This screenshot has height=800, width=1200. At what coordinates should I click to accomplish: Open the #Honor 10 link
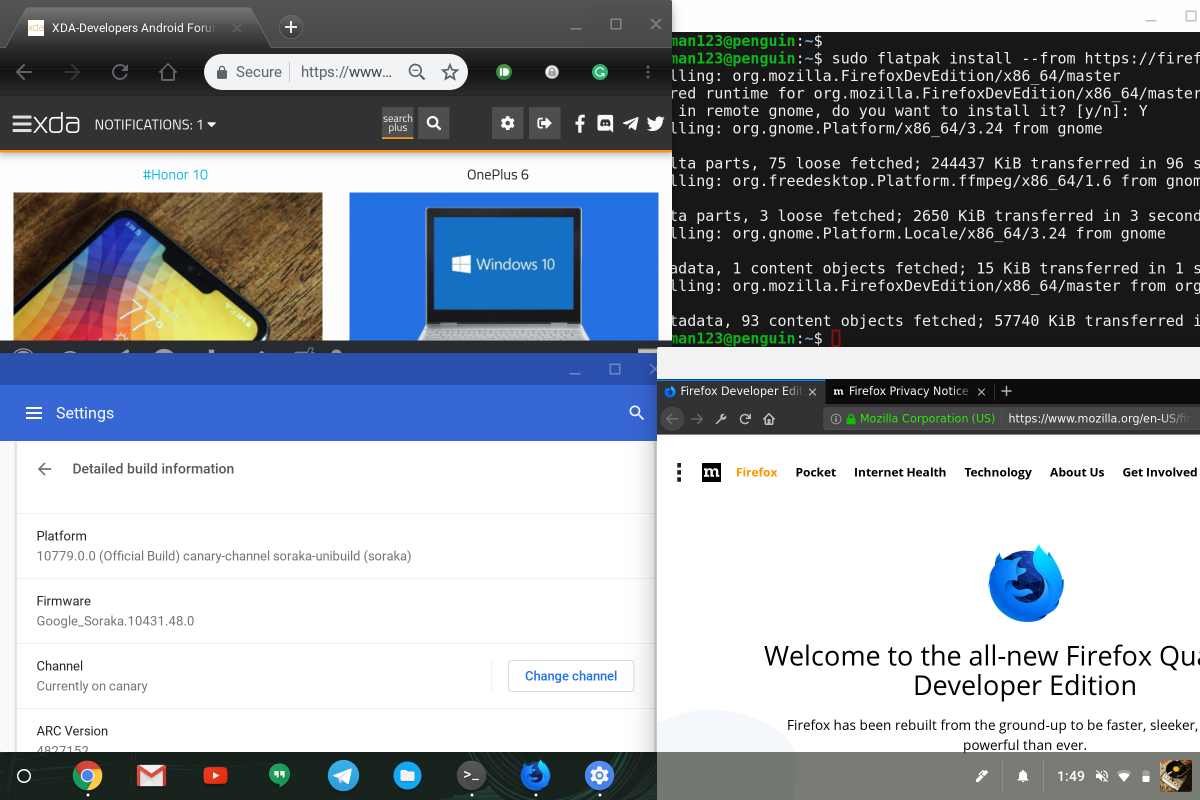pyautogui.click(x=175, y=175)
